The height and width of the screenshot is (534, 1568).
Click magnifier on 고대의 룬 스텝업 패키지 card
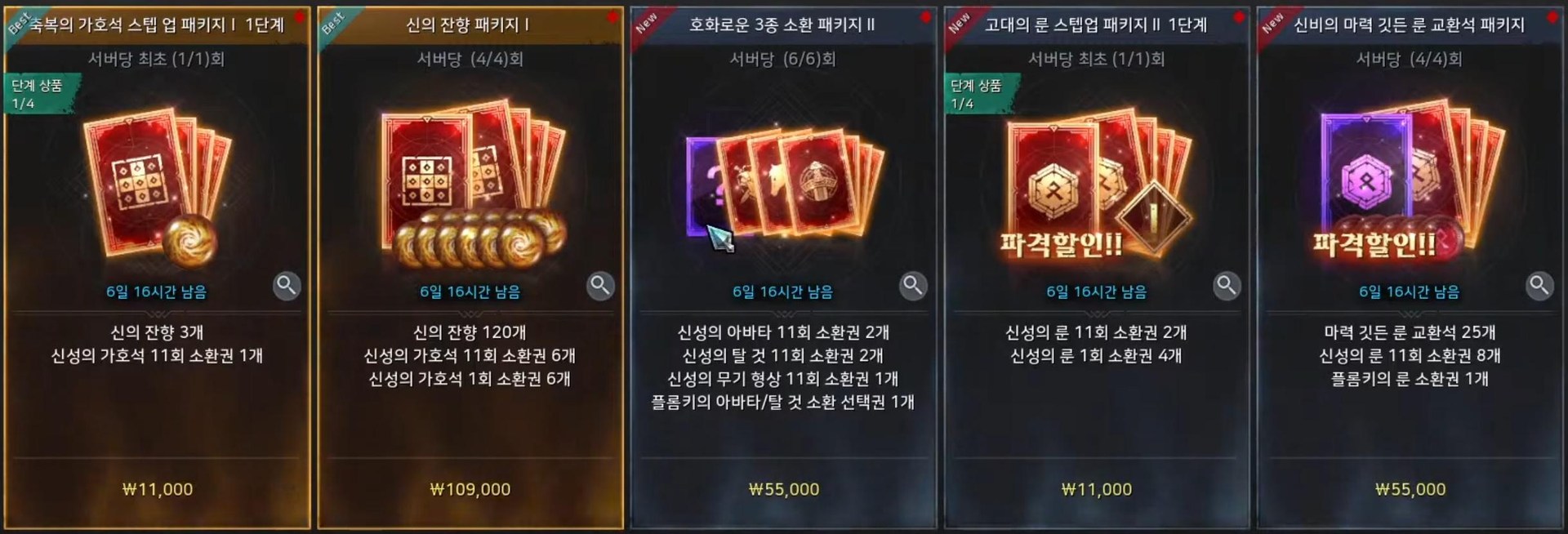1227,286
